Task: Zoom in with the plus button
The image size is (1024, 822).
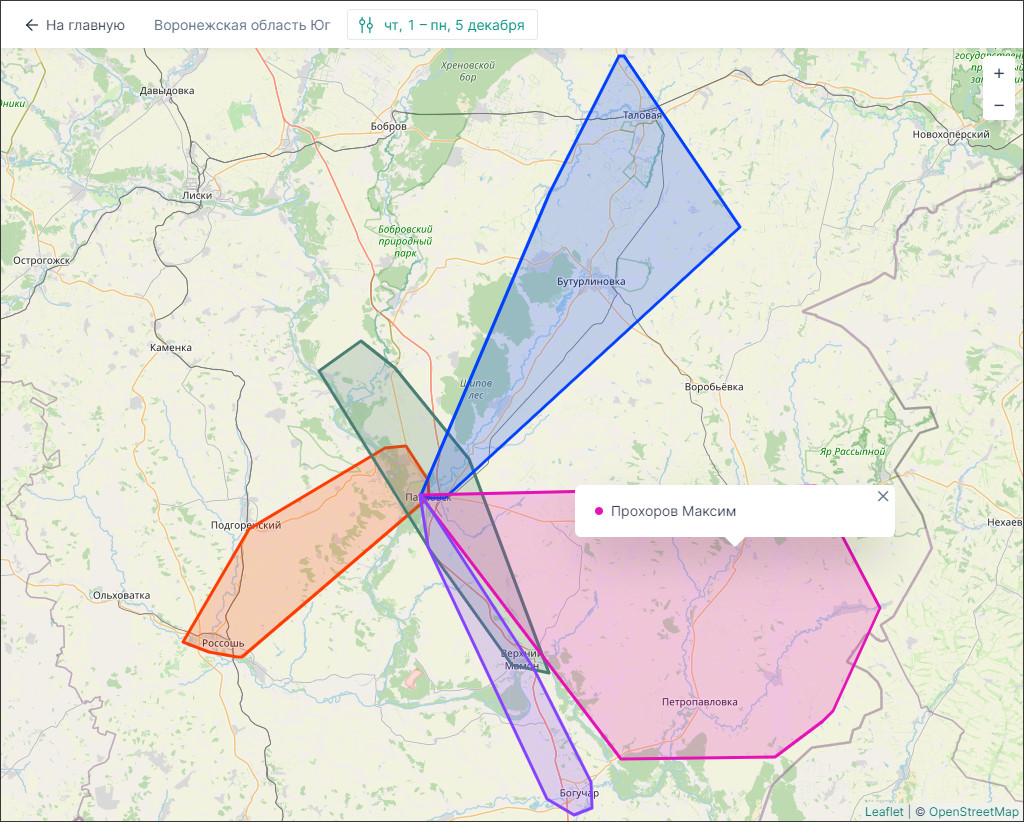Action: click(x=998, y=73)
